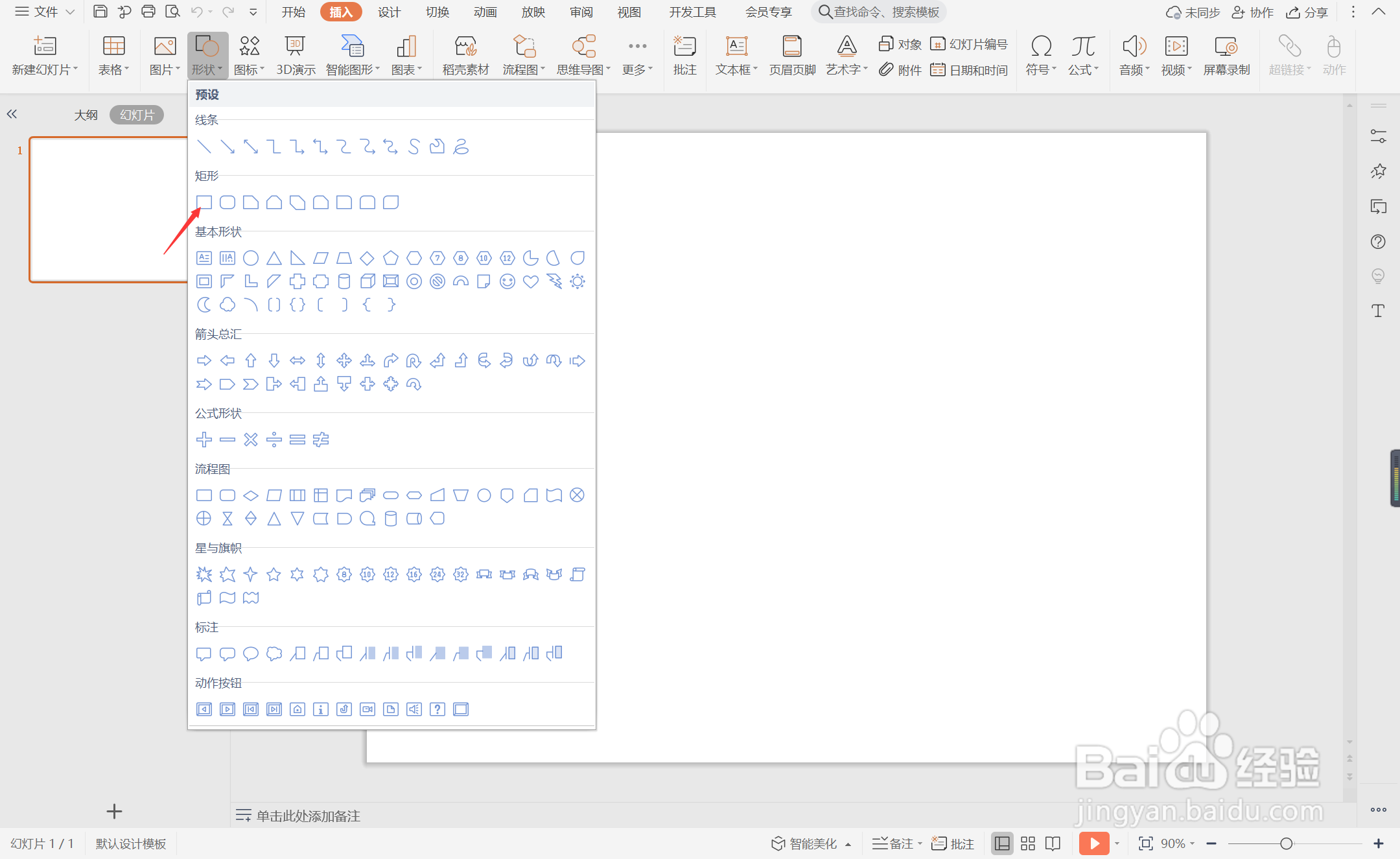
Task: Open the 文件 menu
Action: [x=44, y=12]
